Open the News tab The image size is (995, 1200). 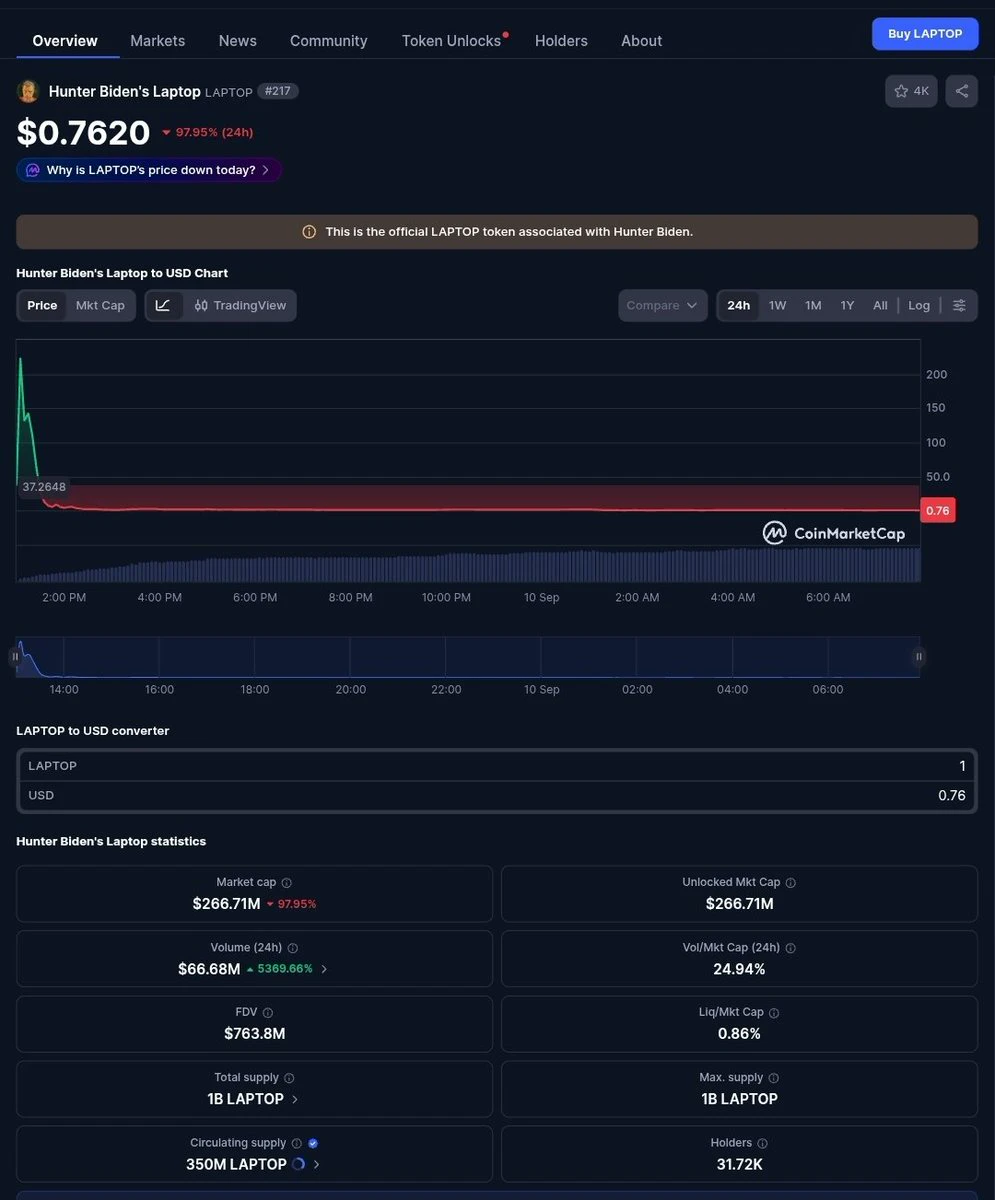pos(238,41)
